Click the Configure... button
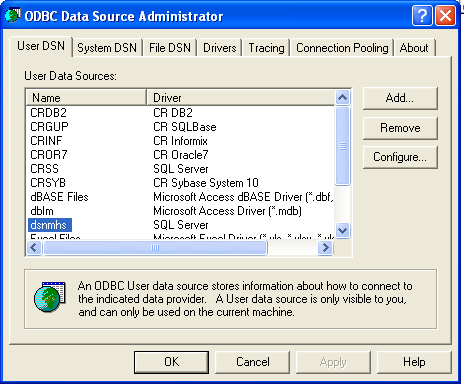Screen dimensions: 464x384 coord(400,157)
